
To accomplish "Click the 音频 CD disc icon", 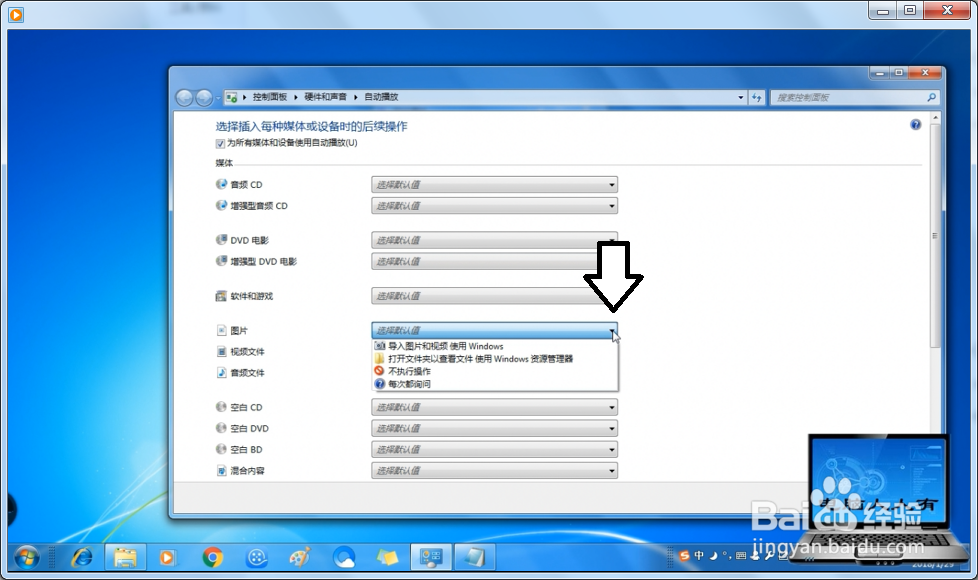I will pyautogui.click(x=221, y=184).
